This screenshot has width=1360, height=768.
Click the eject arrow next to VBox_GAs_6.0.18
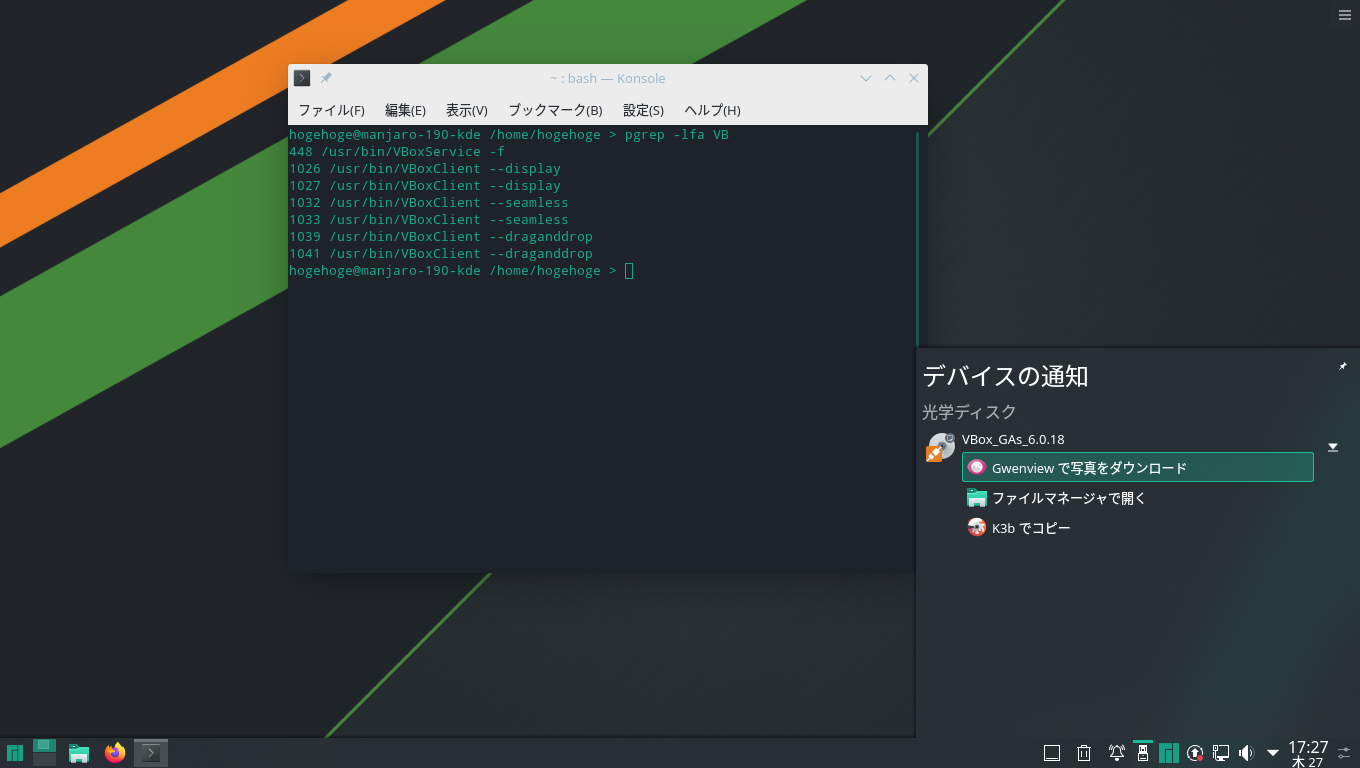click(1332, 447)
